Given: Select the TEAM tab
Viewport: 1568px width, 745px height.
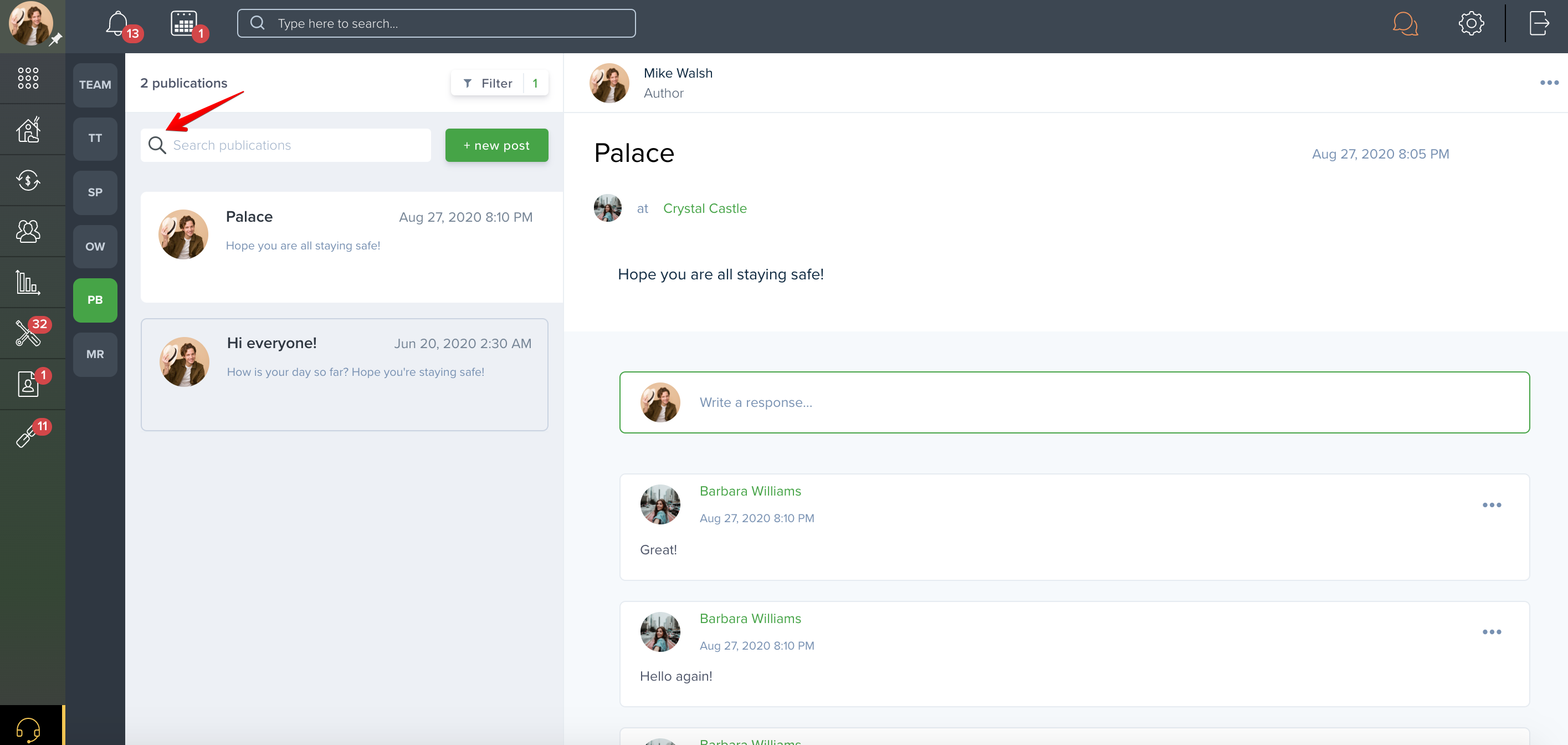Looking at the screenshot, I should 95,85.
